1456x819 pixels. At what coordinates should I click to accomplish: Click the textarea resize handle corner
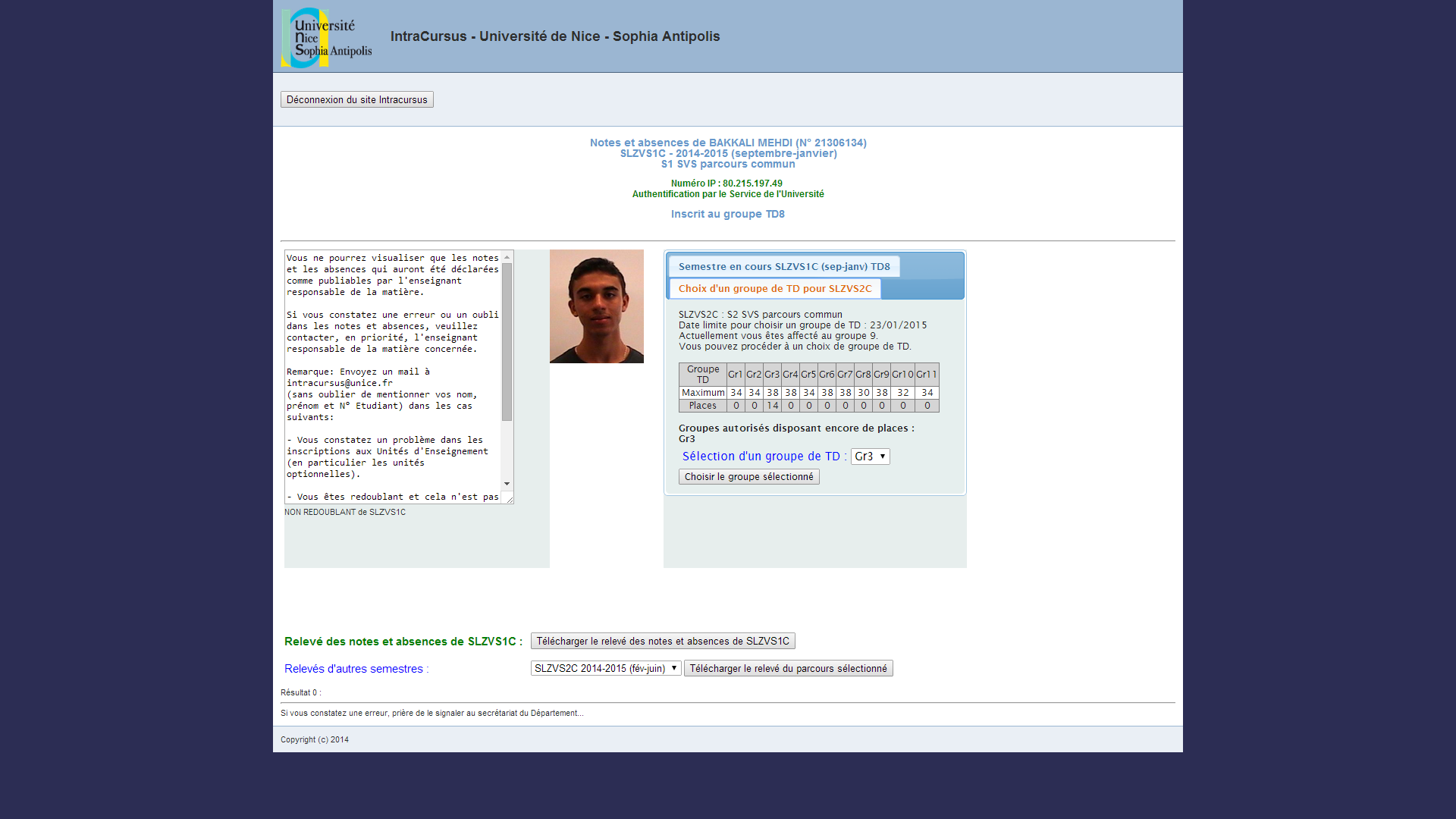point(509,498)
